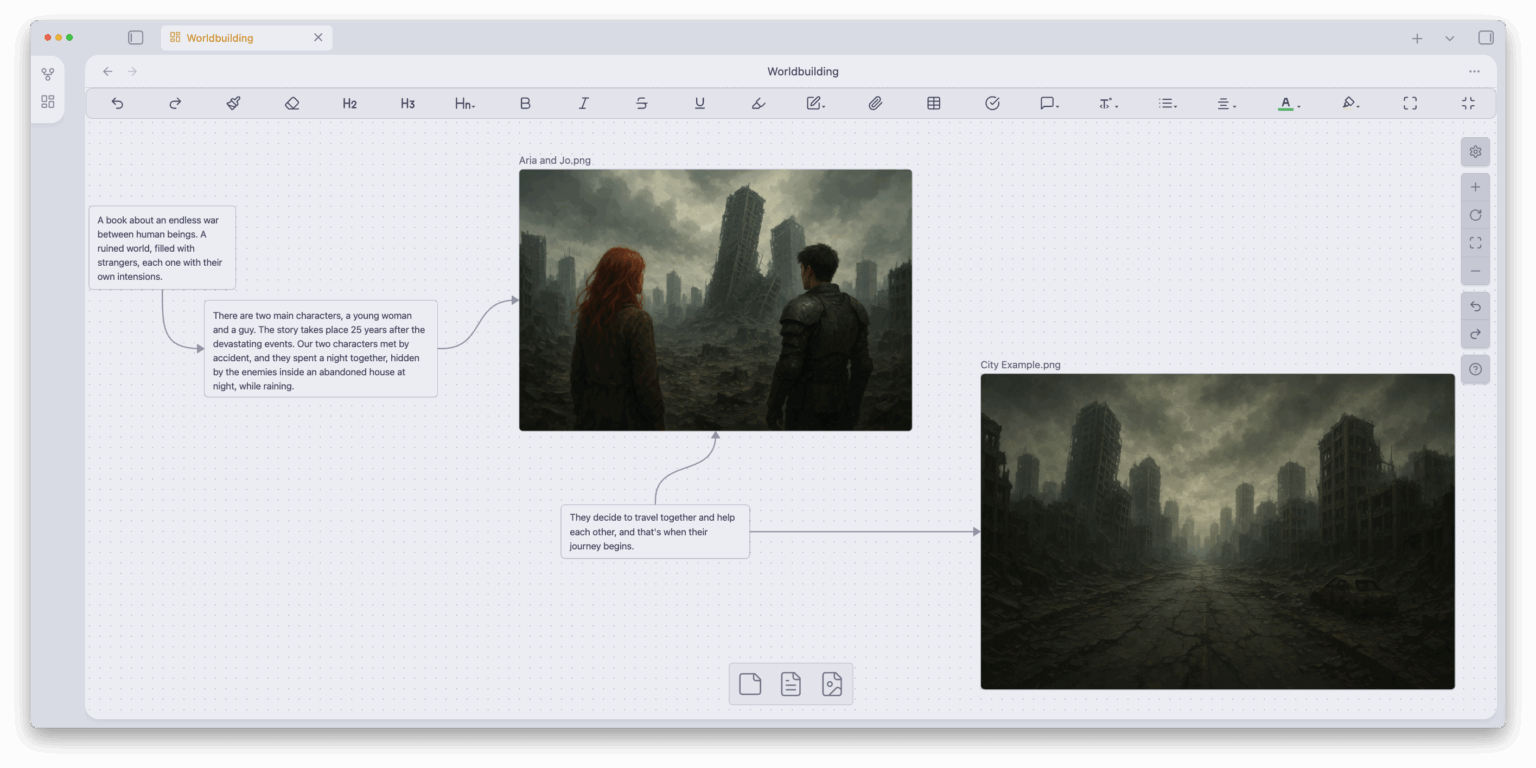Viewport: 1536px width, 768px height.
Task: Open the text color picker marked A
Action: [x=1288, y=102]
